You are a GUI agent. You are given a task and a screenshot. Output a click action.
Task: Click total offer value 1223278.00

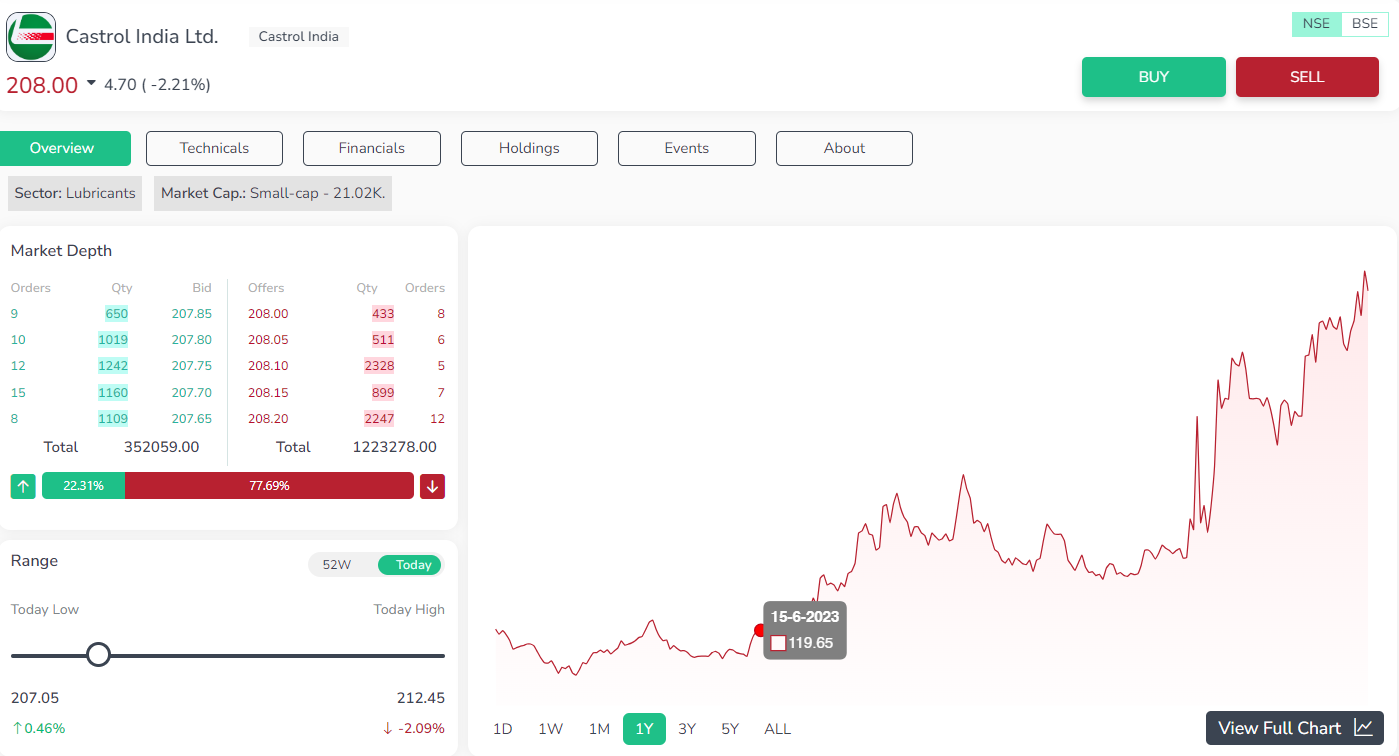point(395,447)
